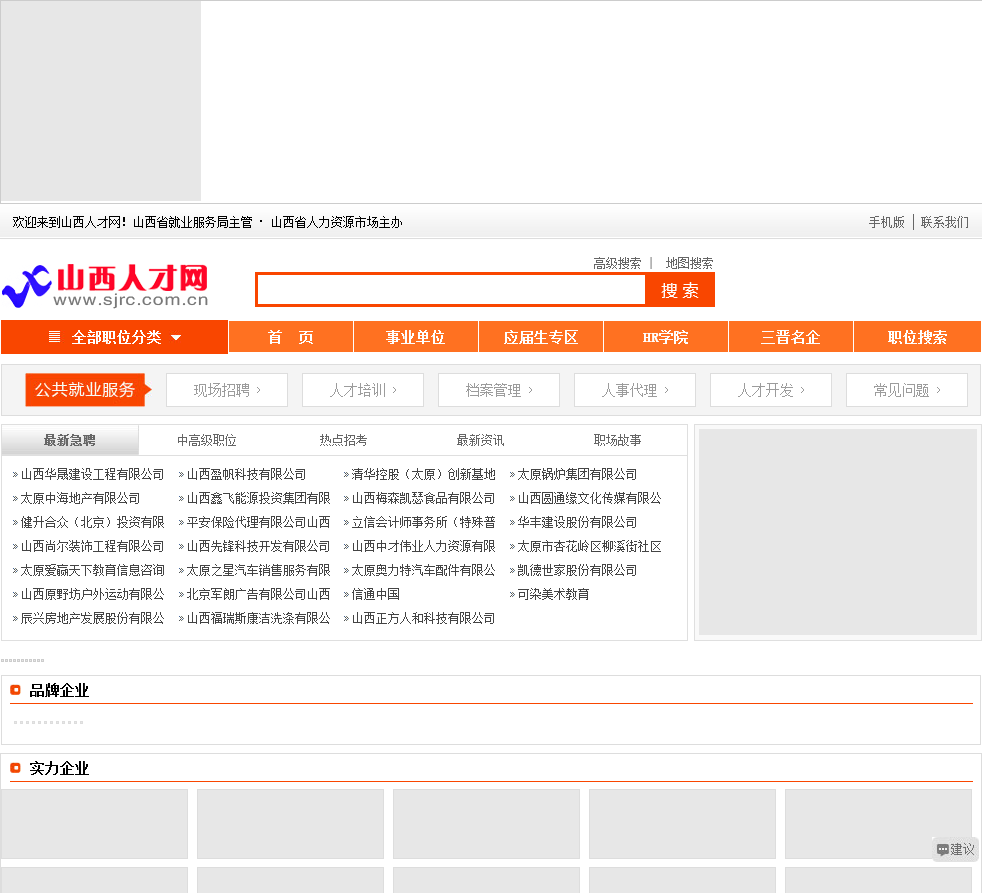The image size is (982, 893).
Task: Open 立信会计师事务所（特殊普 listing
Action: 423,522
